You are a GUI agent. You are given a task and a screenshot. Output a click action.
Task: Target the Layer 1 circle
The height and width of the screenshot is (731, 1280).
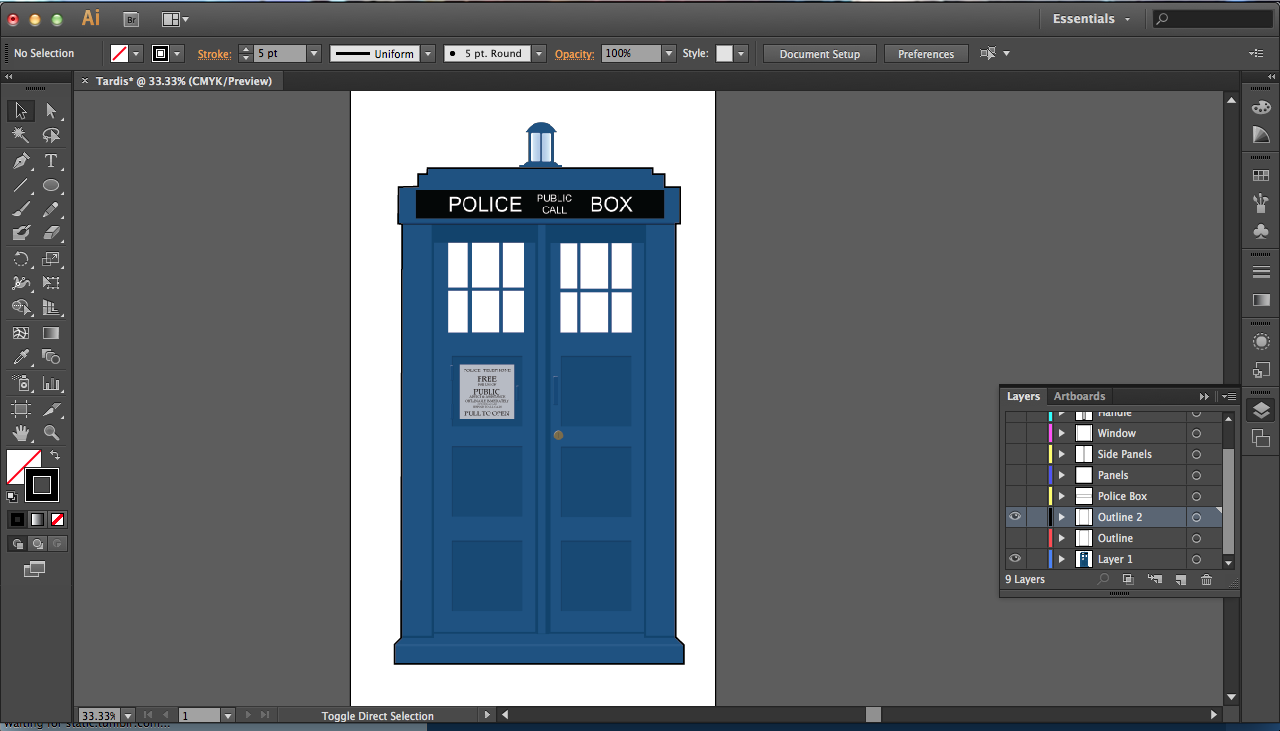pos(1196,559)
